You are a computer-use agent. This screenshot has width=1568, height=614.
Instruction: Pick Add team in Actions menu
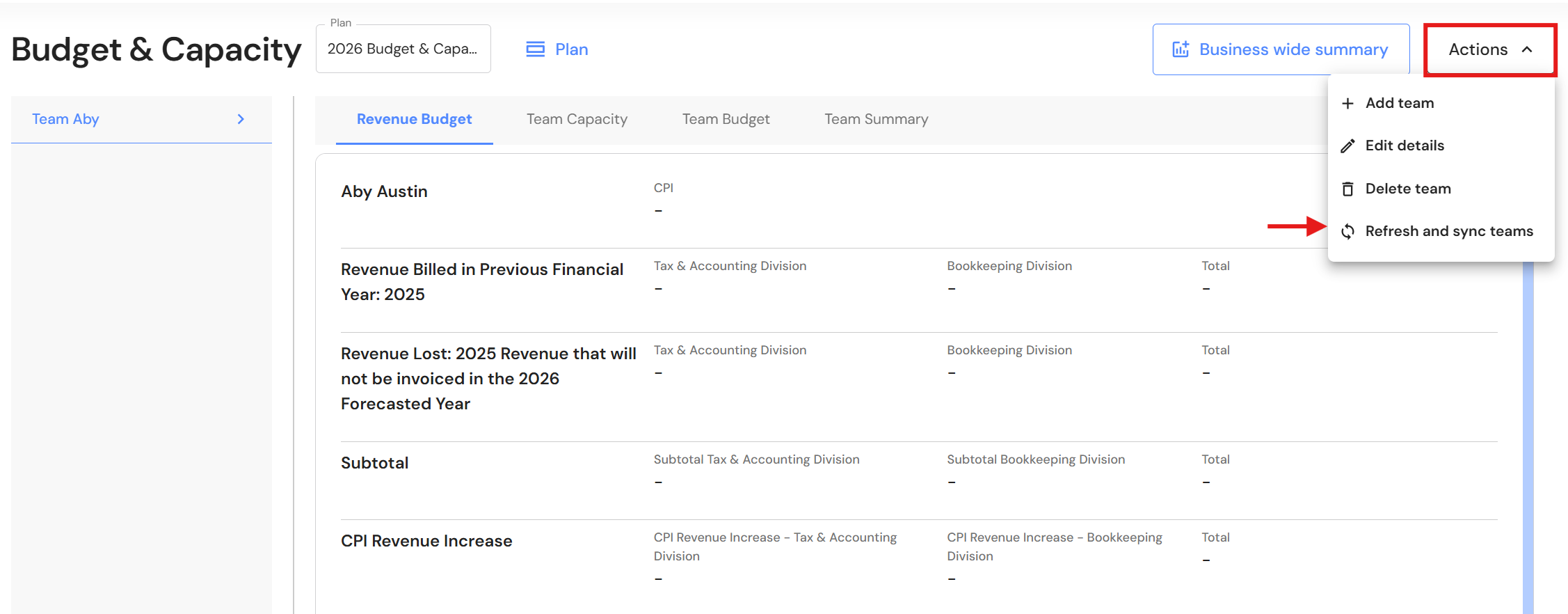click(x=1399, y=103)
